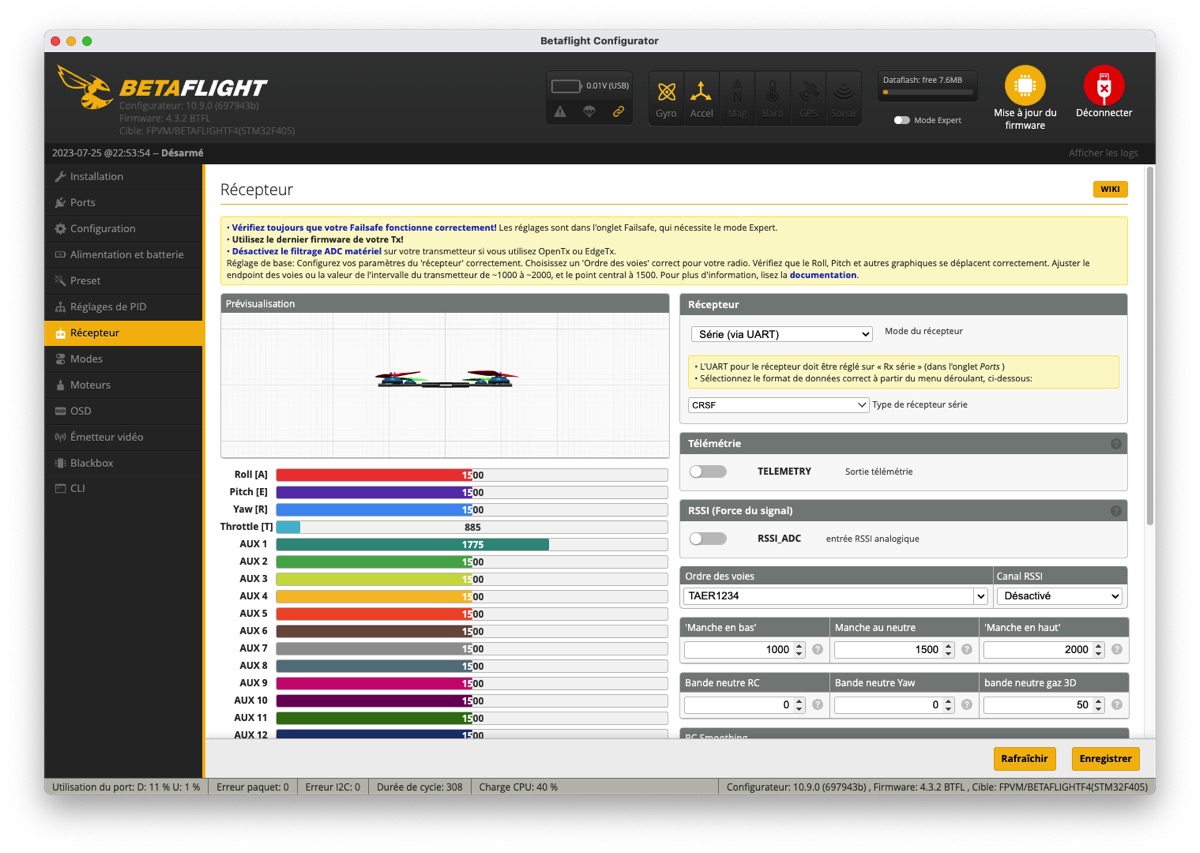Open the Mode du récepteur dropdown
This screenshot has width=1200, height=853.
781,334
